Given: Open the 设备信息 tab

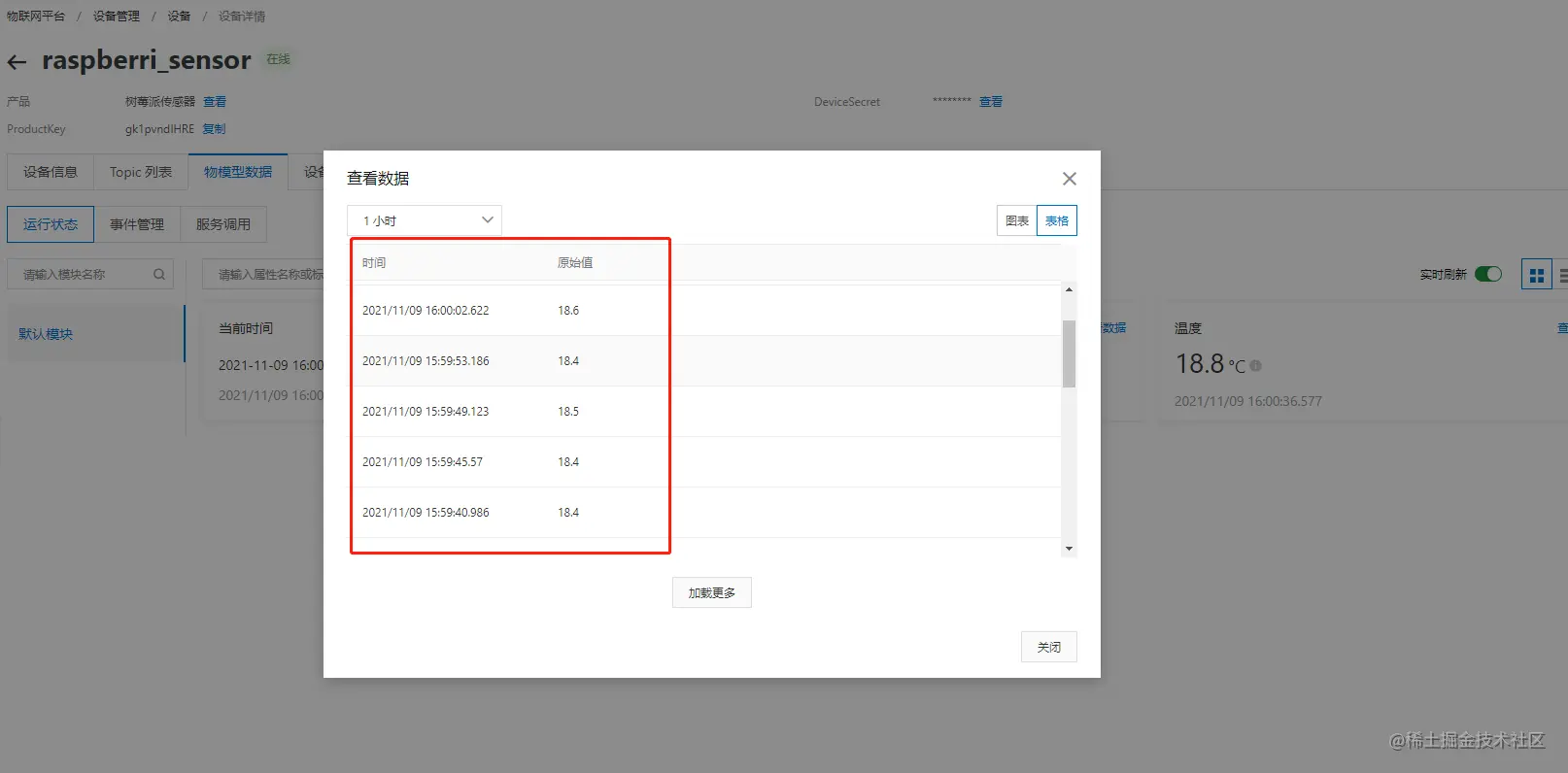Looking at the screenshot, I should click(x=51, y=172).
